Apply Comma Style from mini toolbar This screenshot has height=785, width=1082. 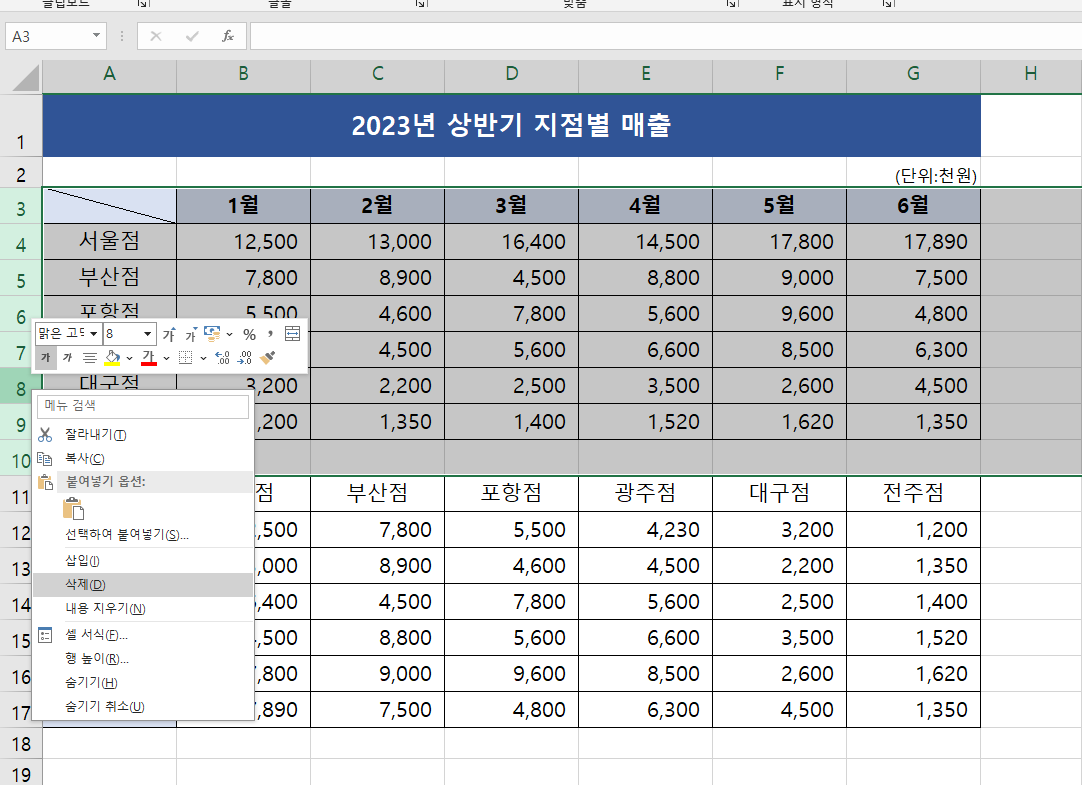click(270, 335)
